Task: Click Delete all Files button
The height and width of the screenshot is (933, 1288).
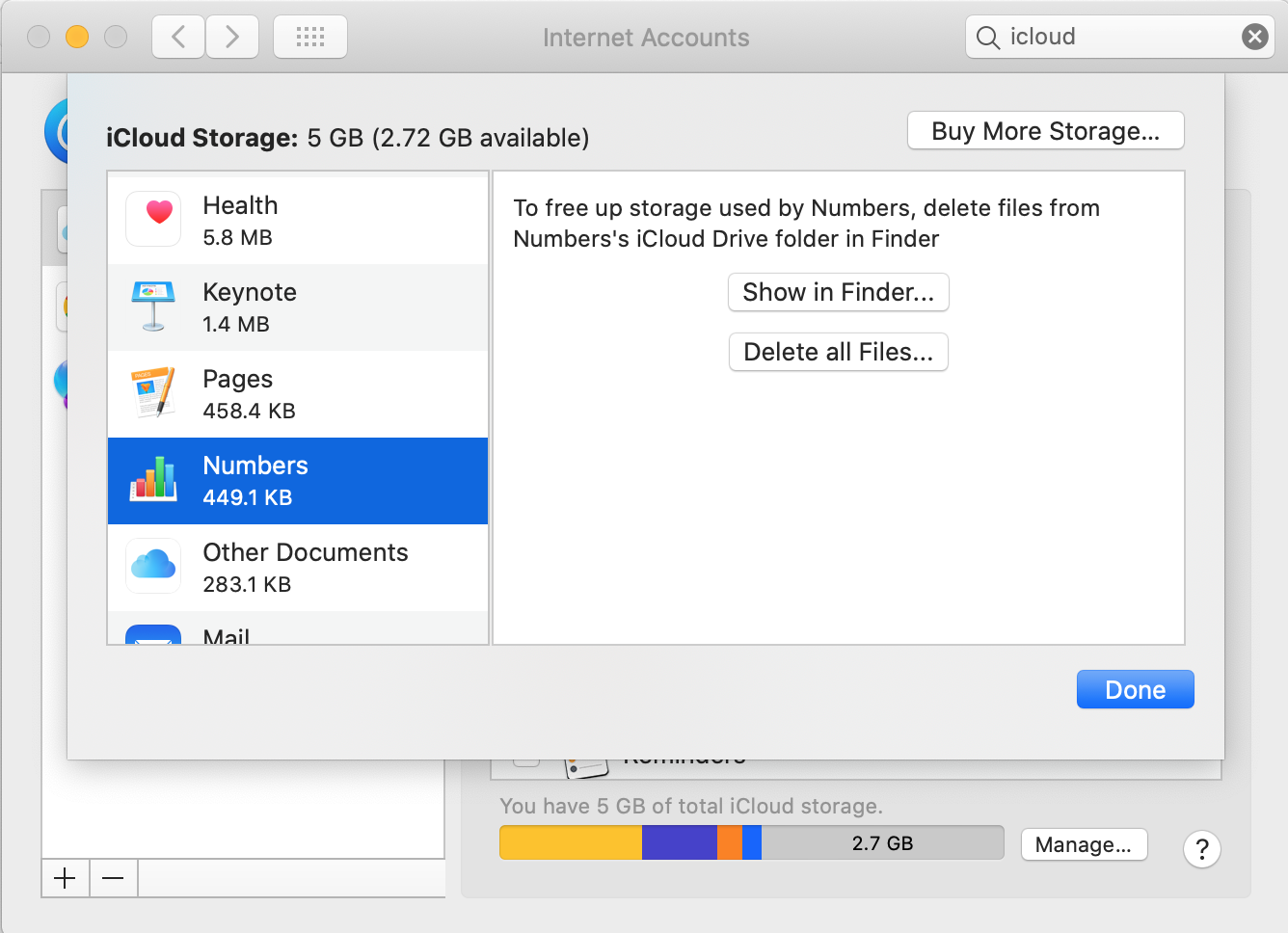Action: [839, 352]
